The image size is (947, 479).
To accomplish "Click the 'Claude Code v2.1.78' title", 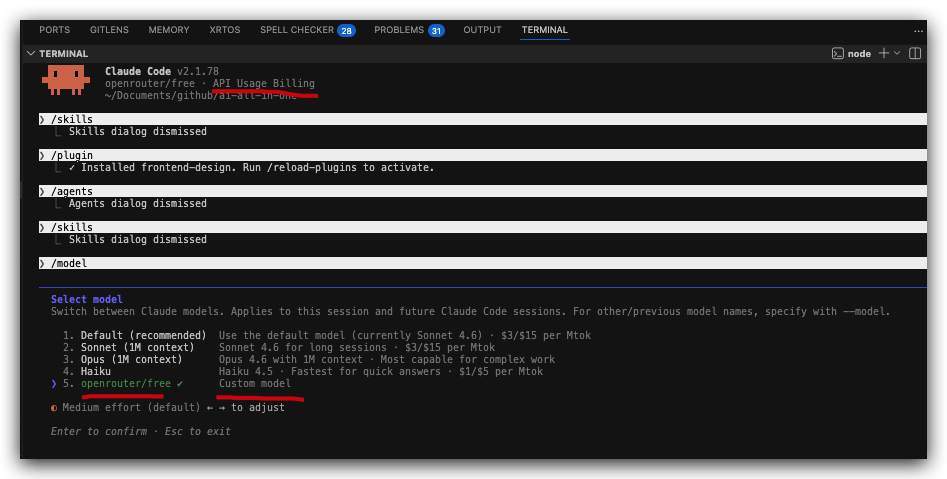I will click(162, 71).
